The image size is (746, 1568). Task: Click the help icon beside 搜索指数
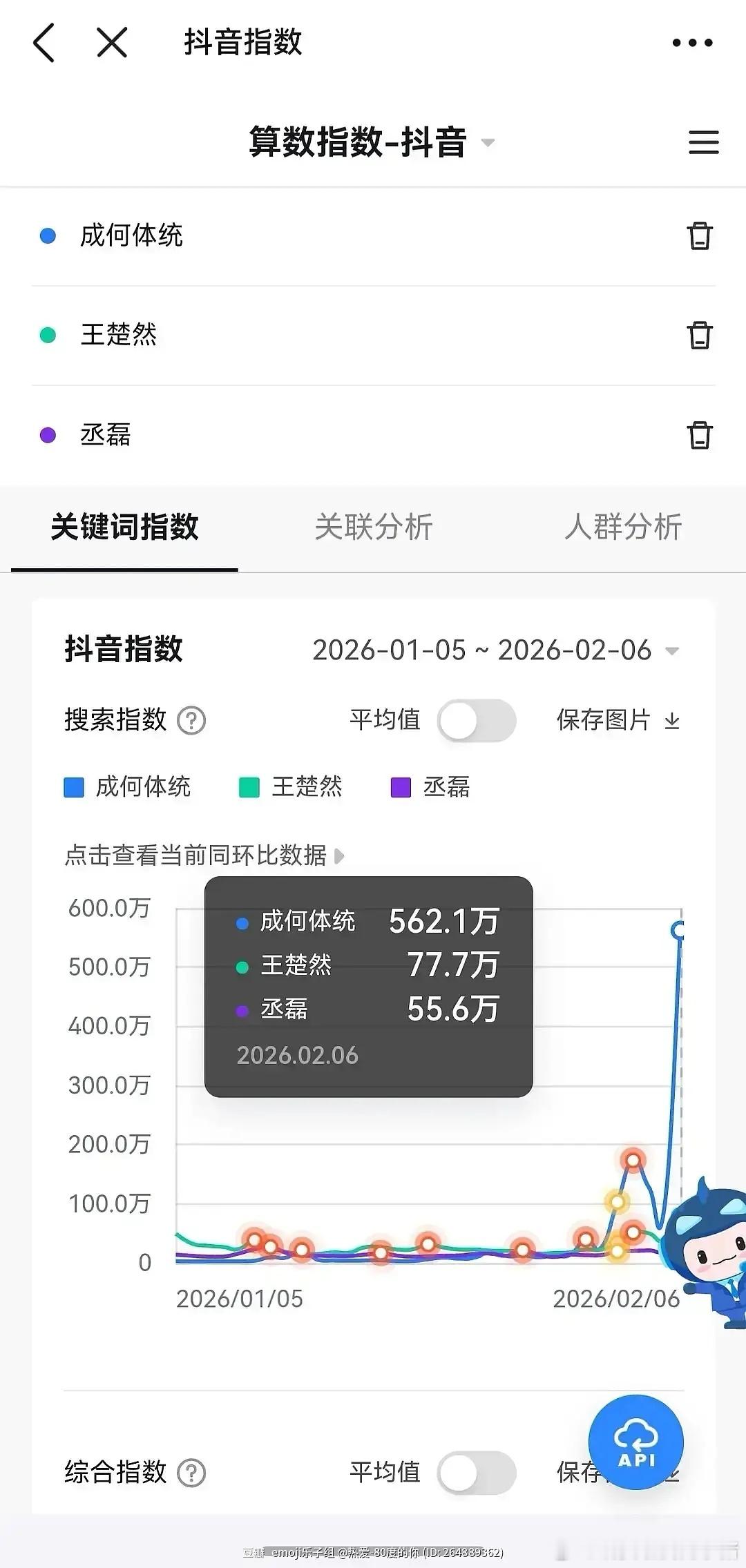pos(191,721)
